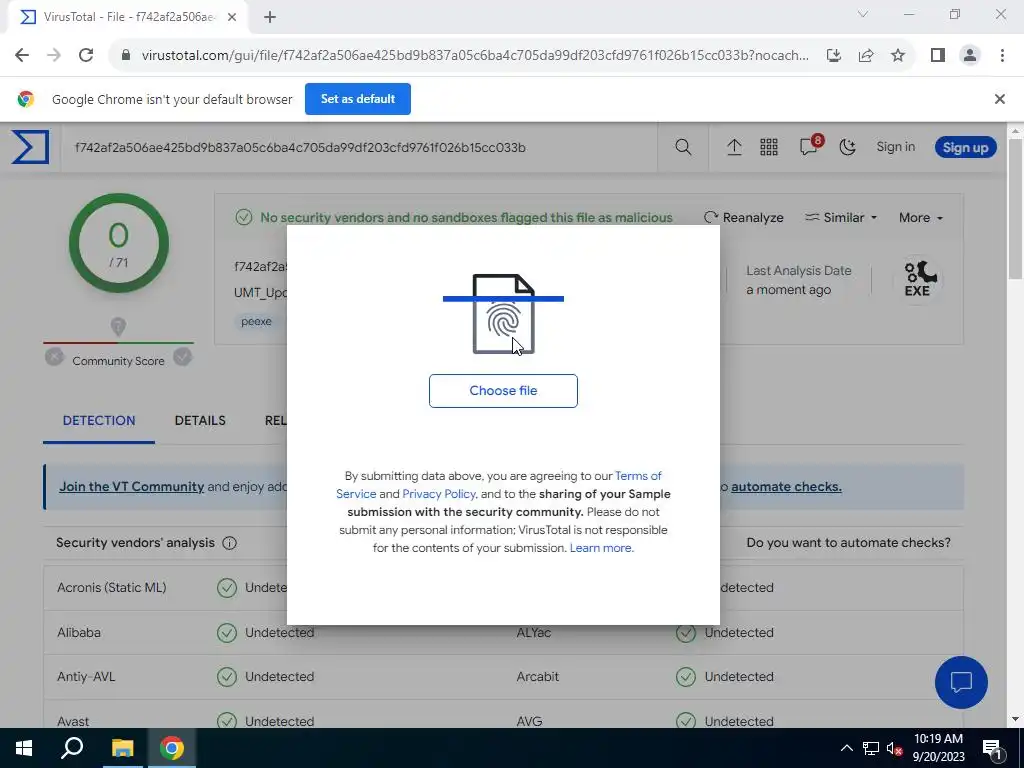
Task: Click the hash search input field
Action: click(x=359, y=147)
